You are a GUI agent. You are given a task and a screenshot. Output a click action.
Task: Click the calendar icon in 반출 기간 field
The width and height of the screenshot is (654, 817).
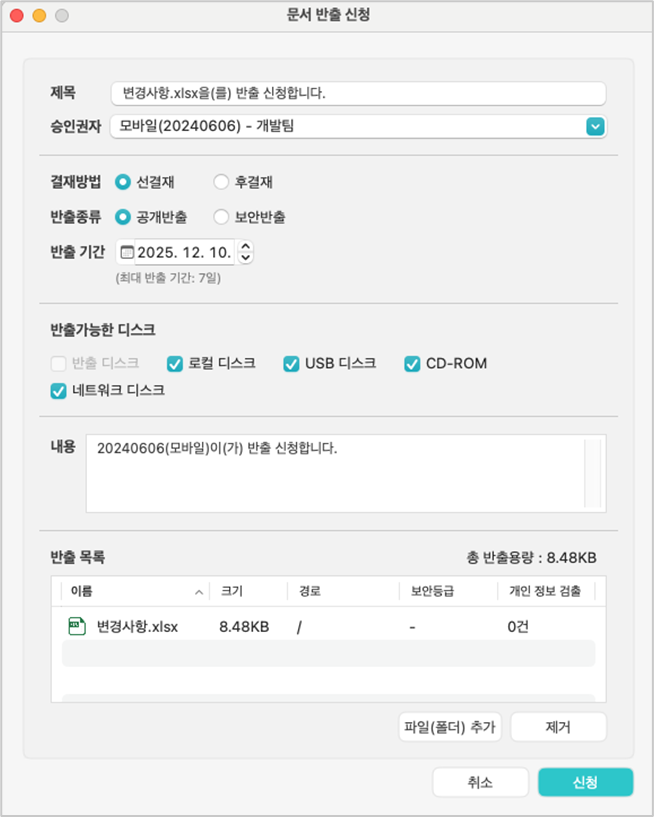(x=127, y=252)
